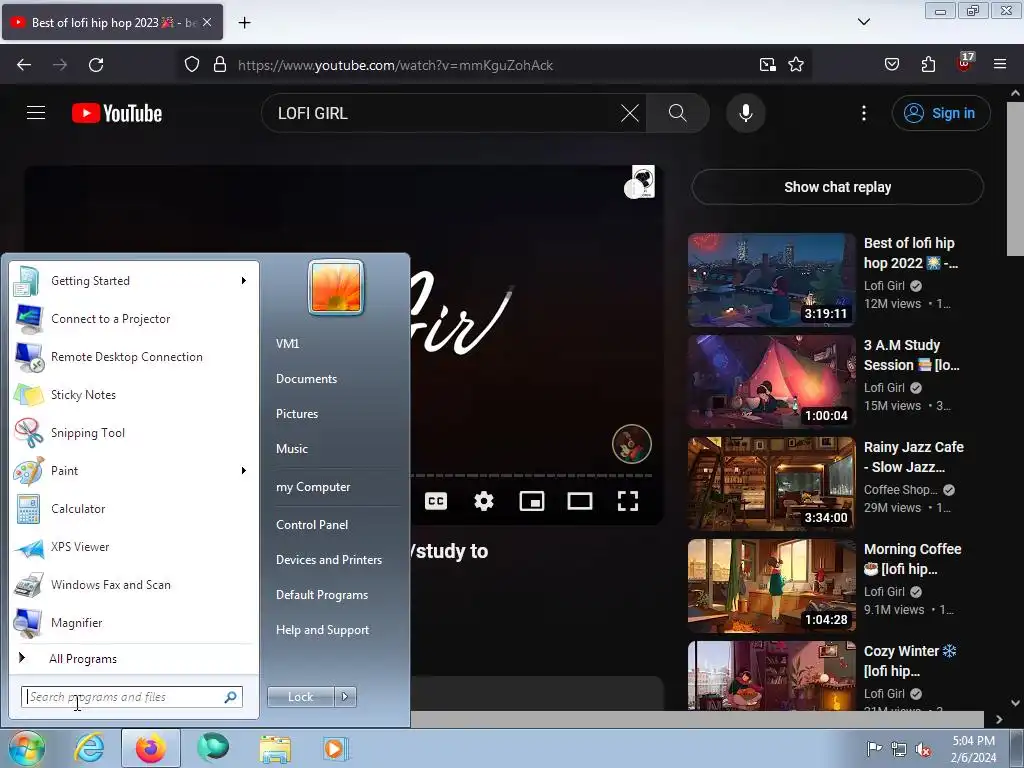The image size is (1024, 768).
Task: Open new browser tab with plus
Action: [x=244, y=23]
